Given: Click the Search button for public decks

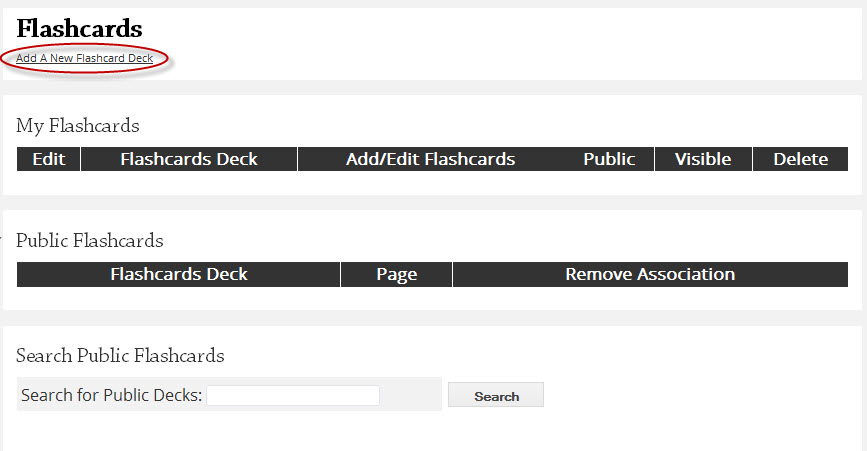Looking at the screenshot, I should (496, 395).
